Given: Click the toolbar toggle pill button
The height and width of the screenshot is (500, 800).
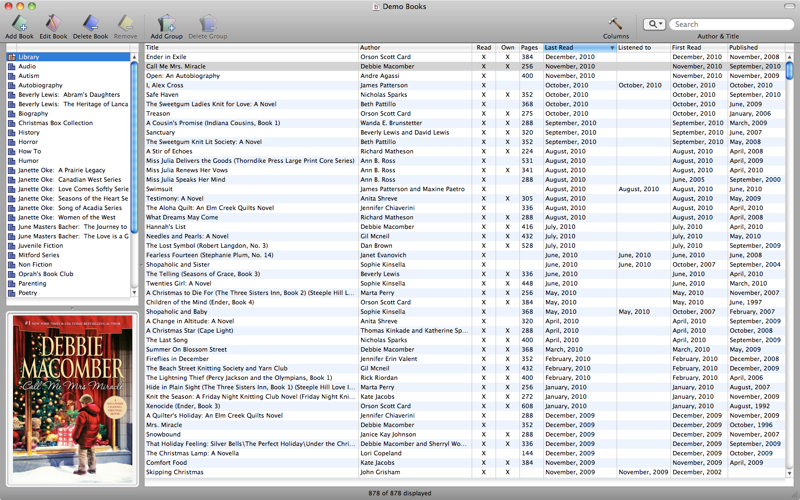Looking at the screenshot, I should coord(789,6).
